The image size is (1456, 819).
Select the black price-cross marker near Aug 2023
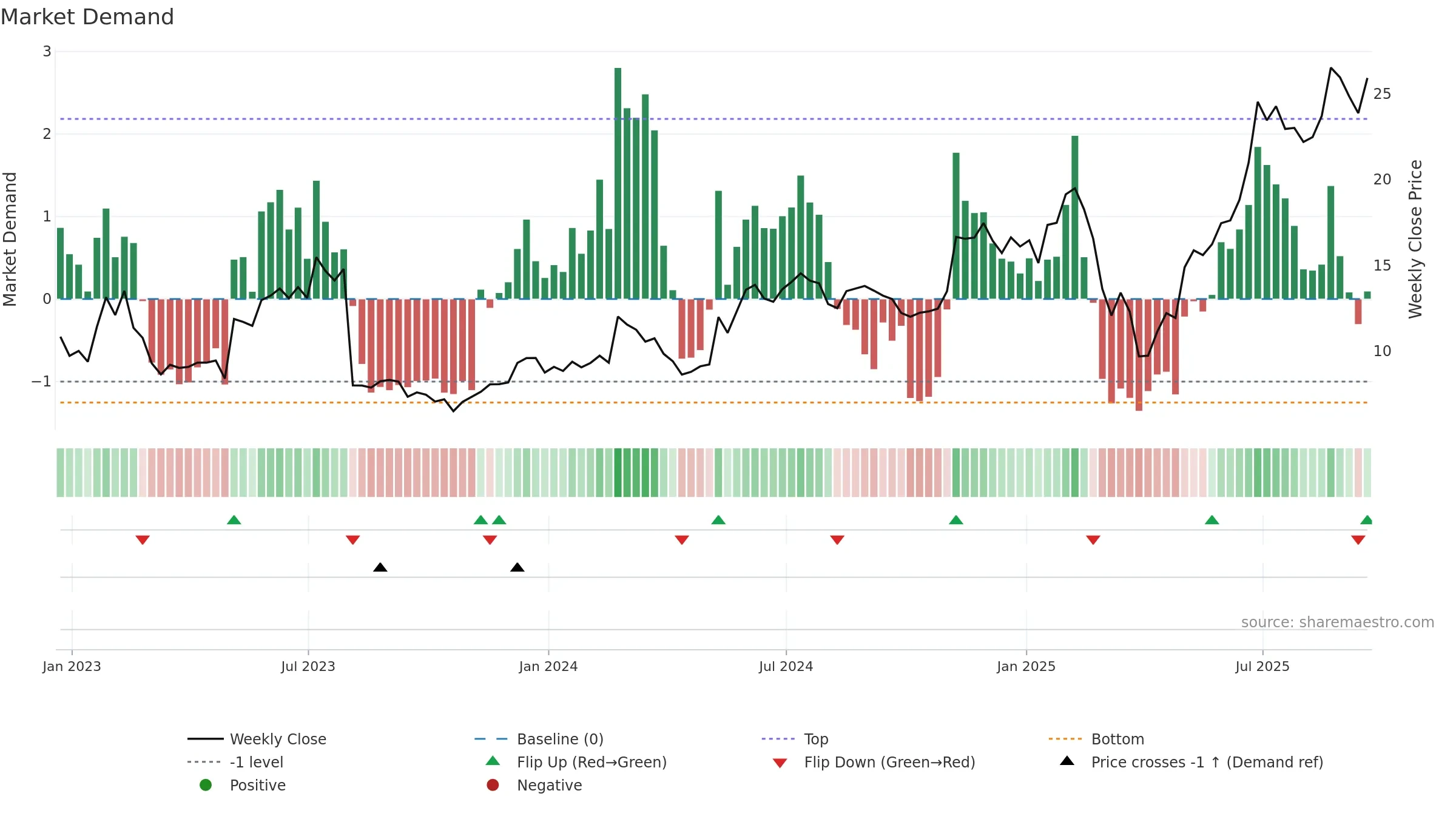(380, 567)
